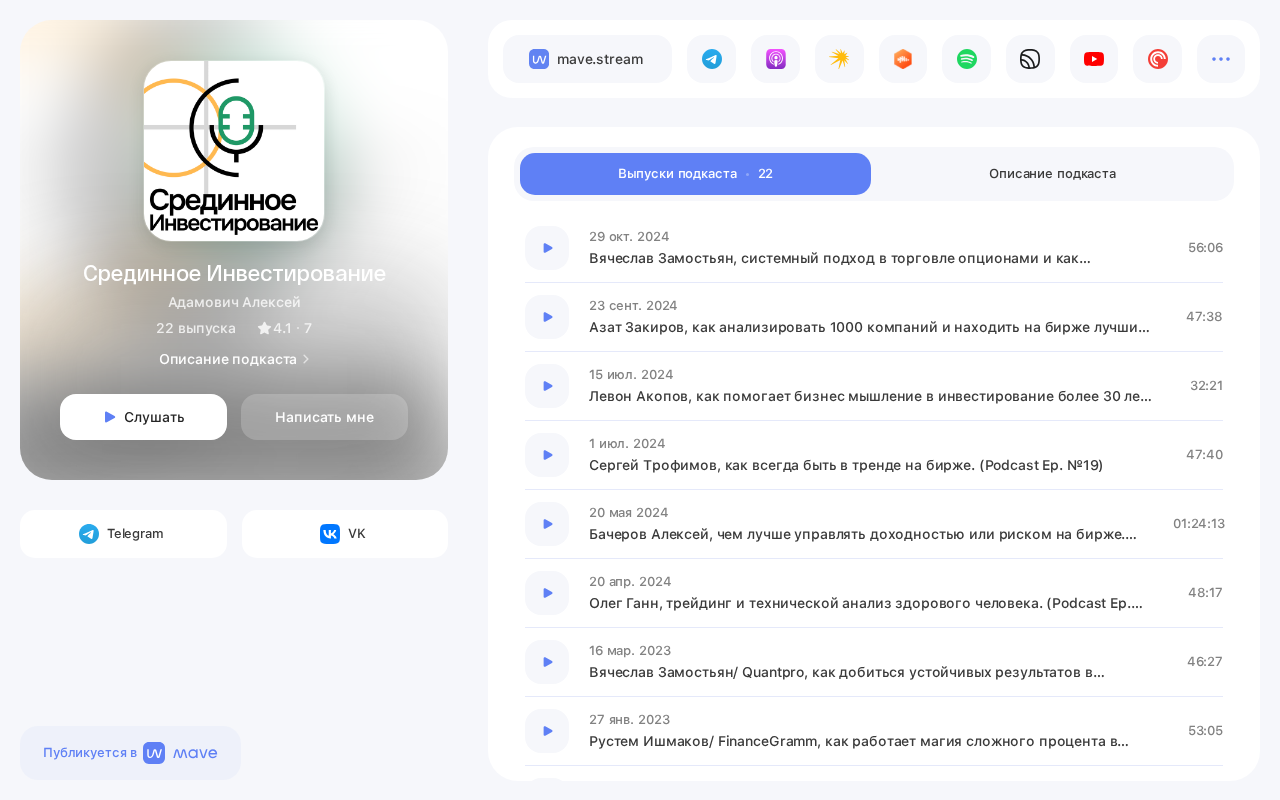Screen dimensions: 1280x800
Task: Play the Левон Акопов episode
Action: click(547, 386)
